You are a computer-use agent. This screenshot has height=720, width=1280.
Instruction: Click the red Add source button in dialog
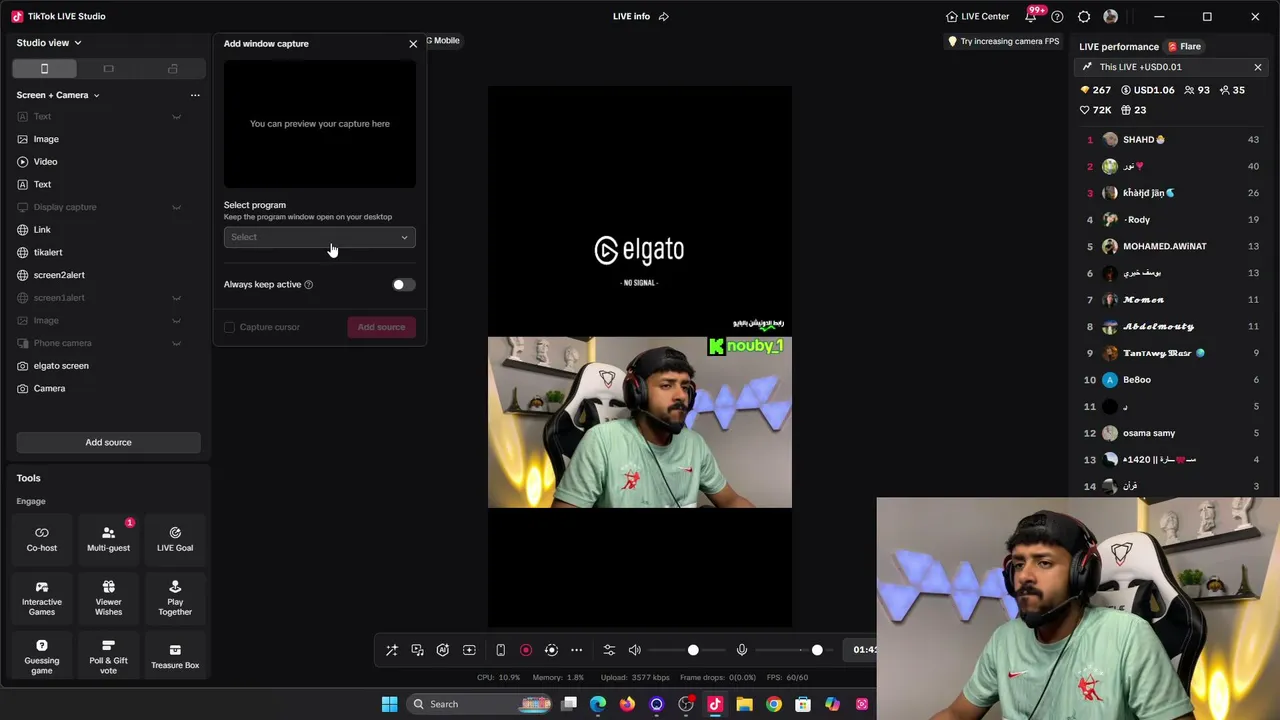tap(381, 327)
